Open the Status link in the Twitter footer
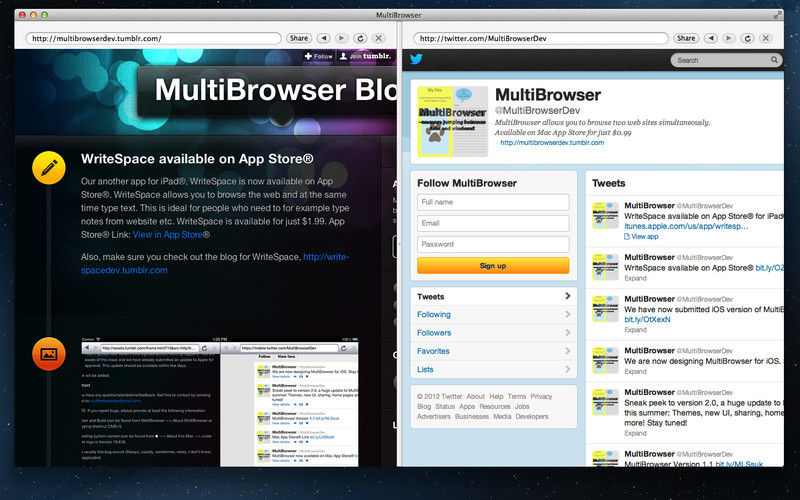 point(445,407)
